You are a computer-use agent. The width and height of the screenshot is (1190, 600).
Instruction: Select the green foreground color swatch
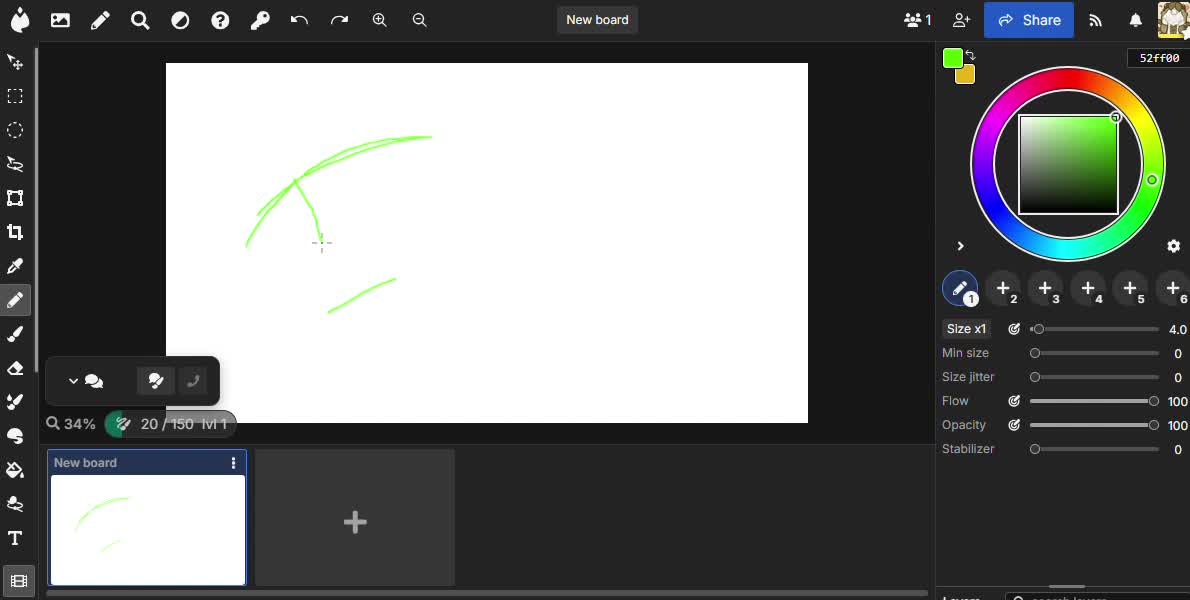952,58
